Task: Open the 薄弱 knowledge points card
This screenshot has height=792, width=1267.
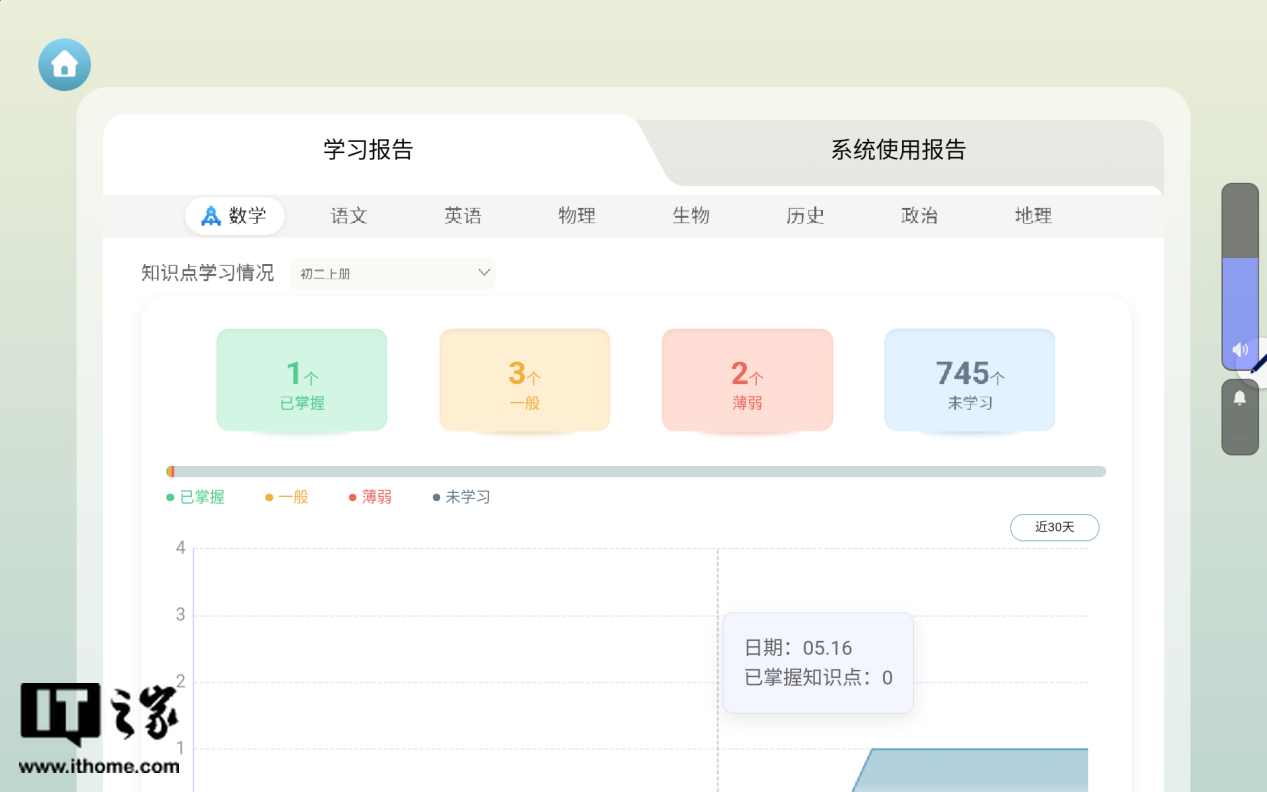Action: 747,381
